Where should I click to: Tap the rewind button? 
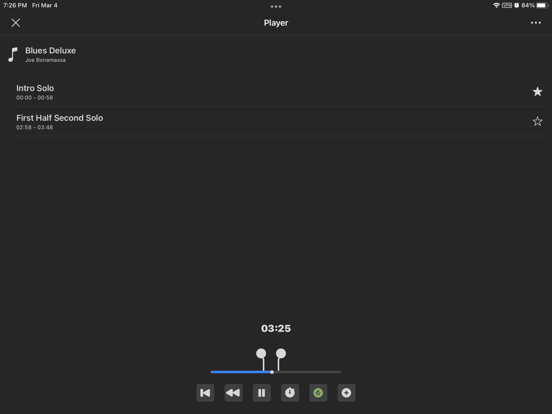pos(233,393)
